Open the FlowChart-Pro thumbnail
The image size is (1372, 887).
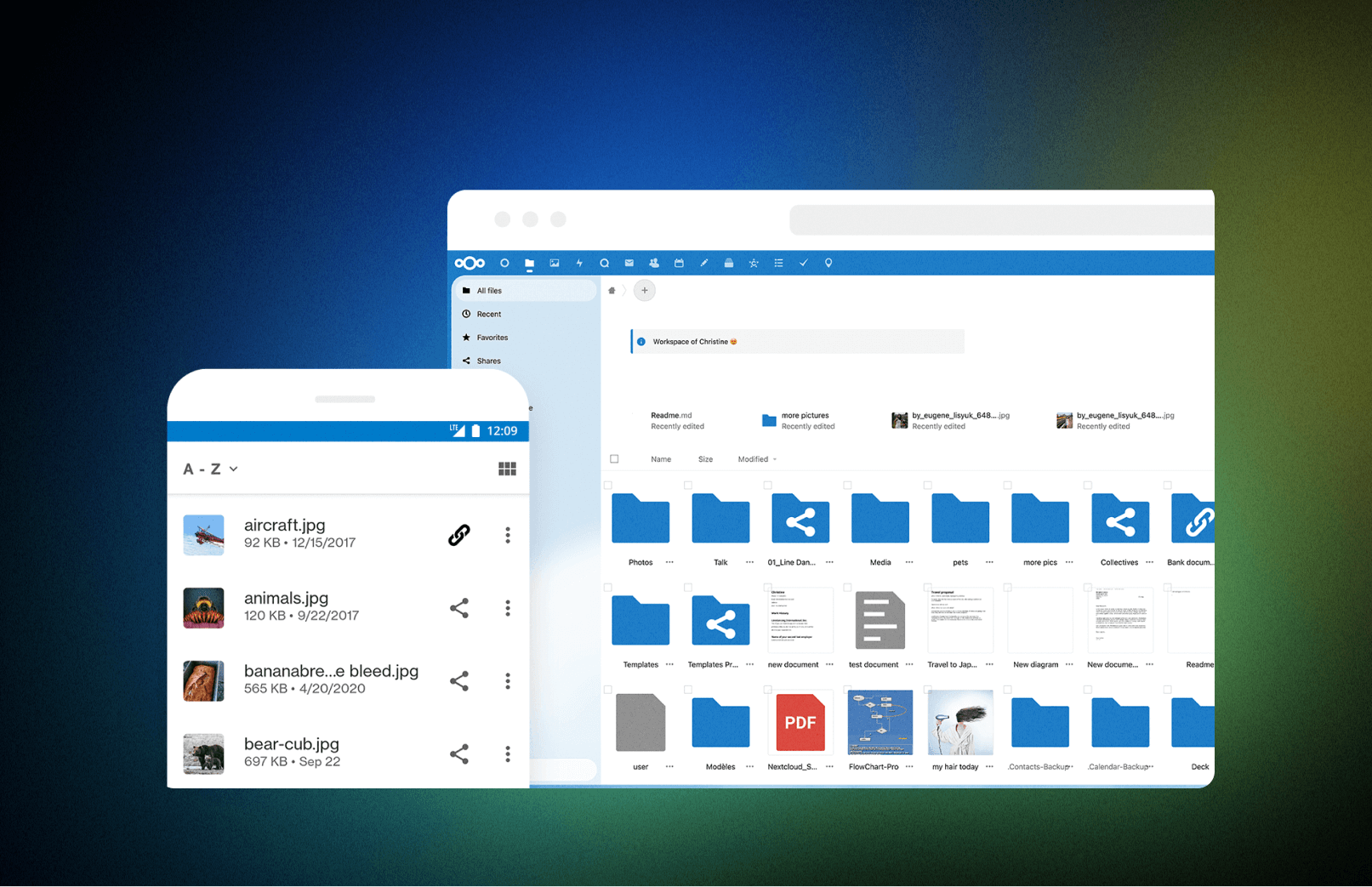coord(880,723)
